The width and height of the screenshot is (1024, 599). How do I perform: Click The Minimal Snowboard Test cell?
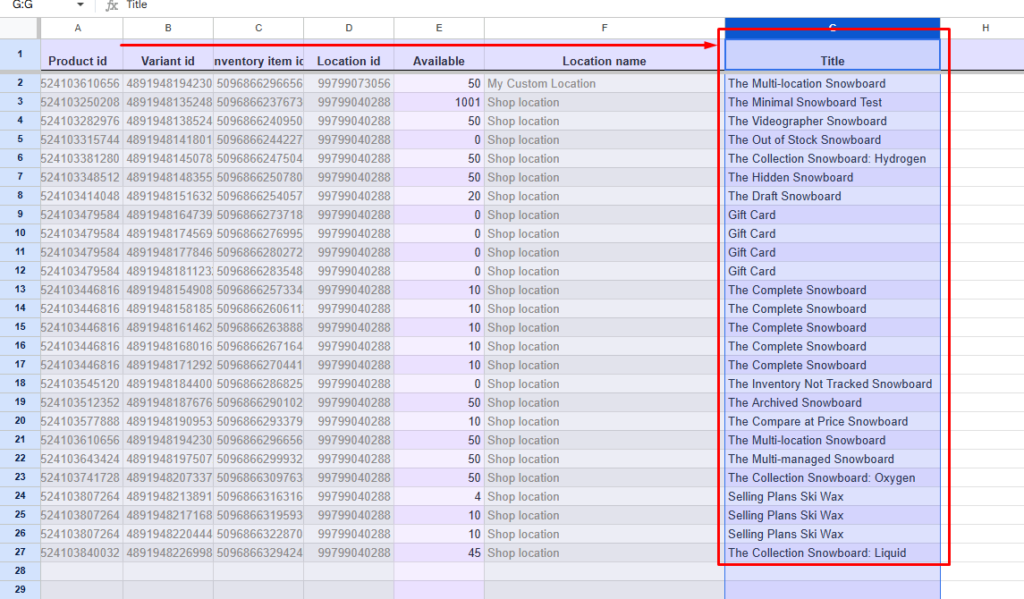833,103
